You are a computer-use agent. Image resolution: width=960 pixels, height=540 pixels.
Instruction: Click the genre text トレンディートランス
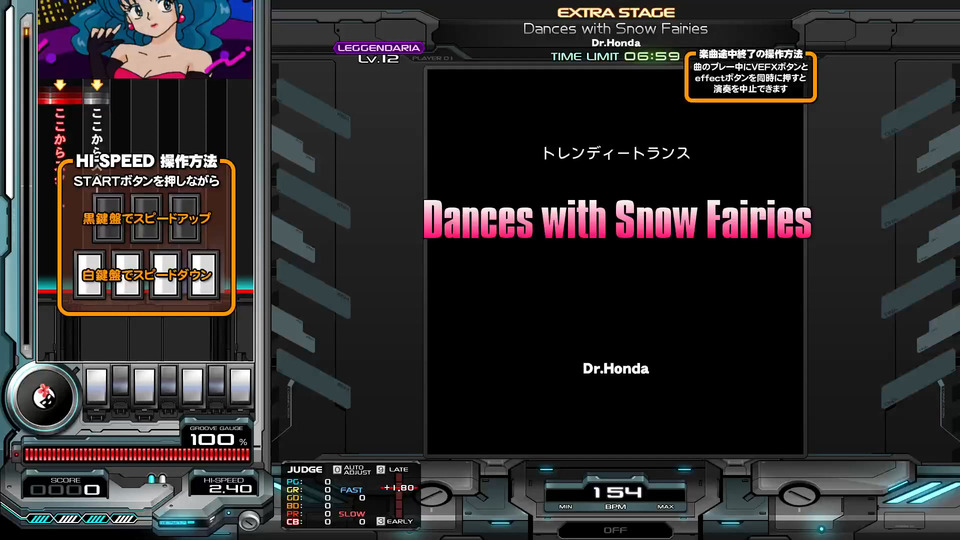[x=616, y=153]
